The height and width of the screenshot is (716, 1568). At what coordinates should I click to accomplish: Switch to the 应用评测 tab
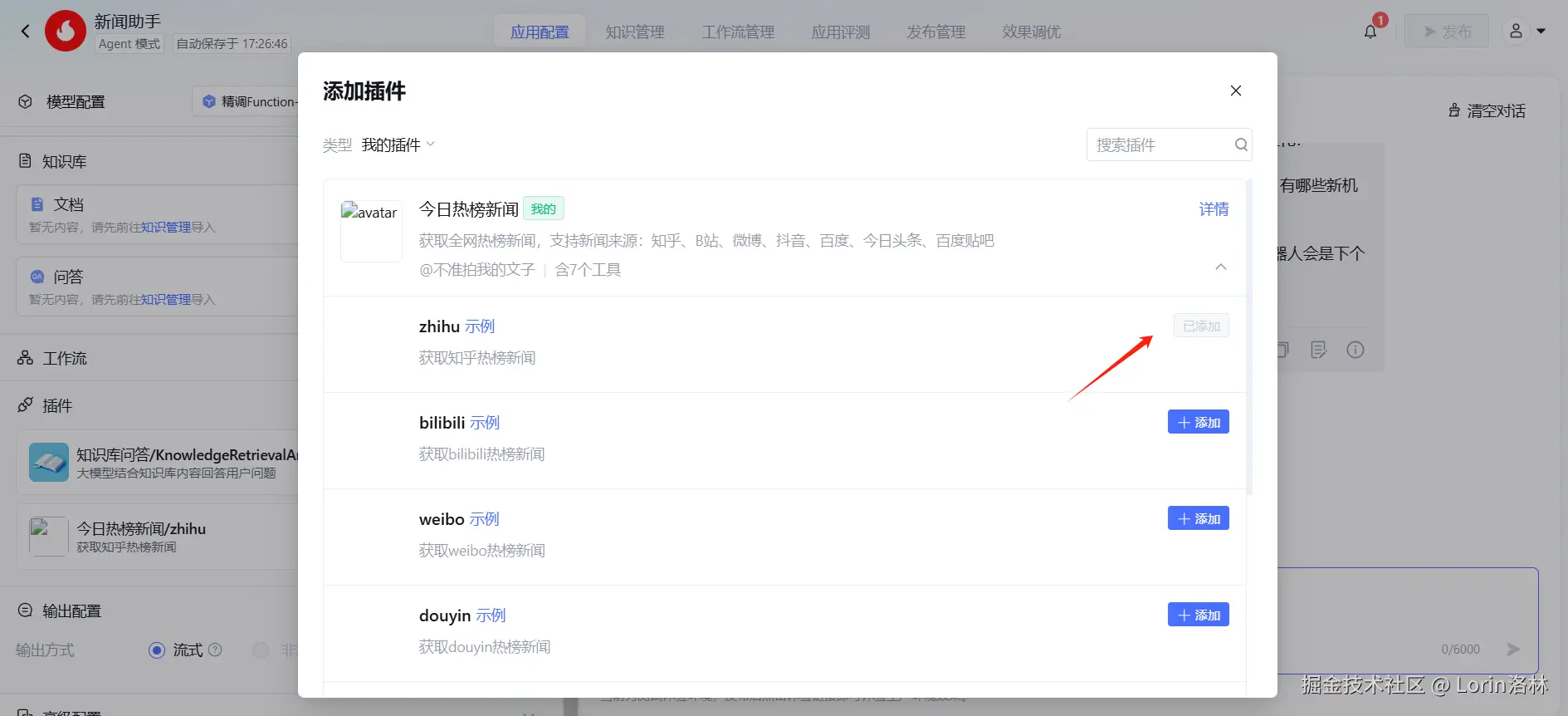(x=841, y=32)
